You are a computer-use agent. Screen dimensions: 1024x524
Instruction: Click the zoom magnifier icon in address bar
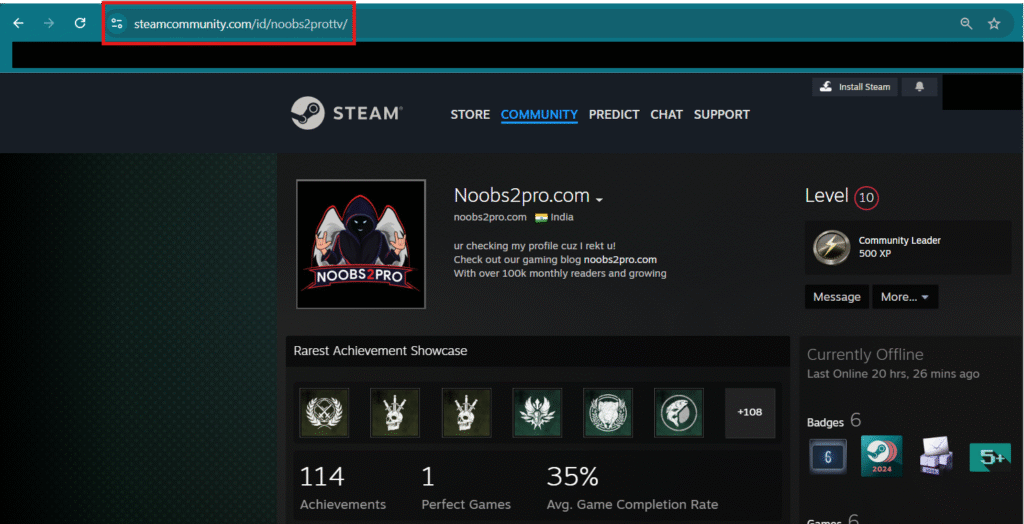(x=966, y=24)
